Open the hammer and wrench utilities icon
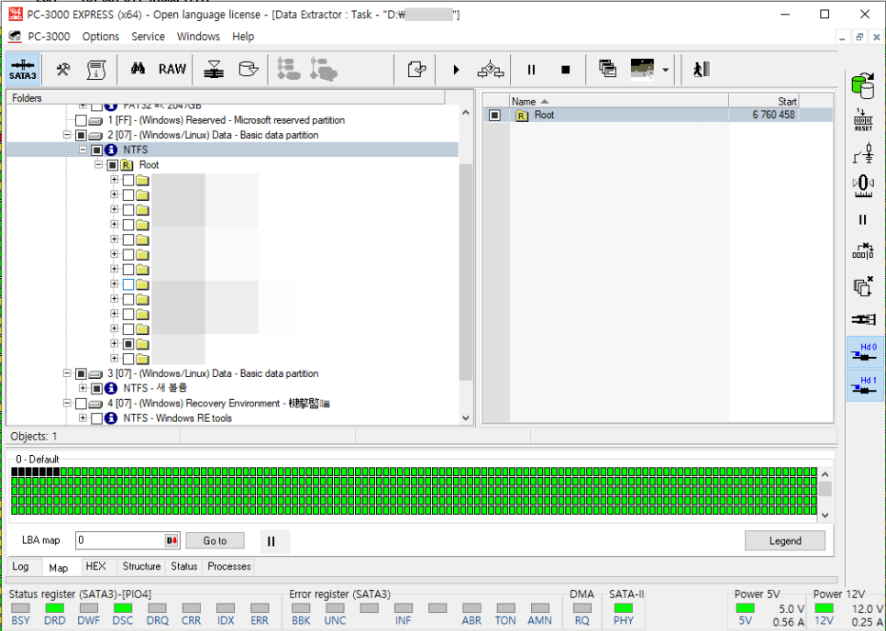Screen dimensions: 886x631 [x=63, y=69]
